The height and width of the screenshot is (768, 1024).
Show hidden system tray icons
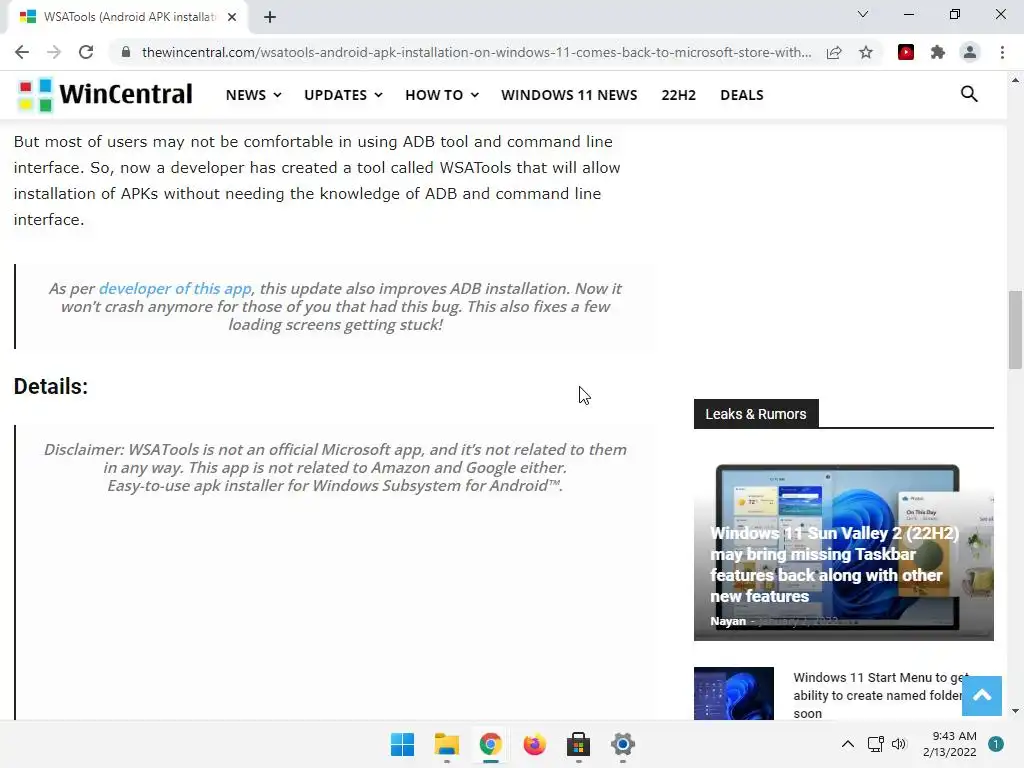click(848, 744)
